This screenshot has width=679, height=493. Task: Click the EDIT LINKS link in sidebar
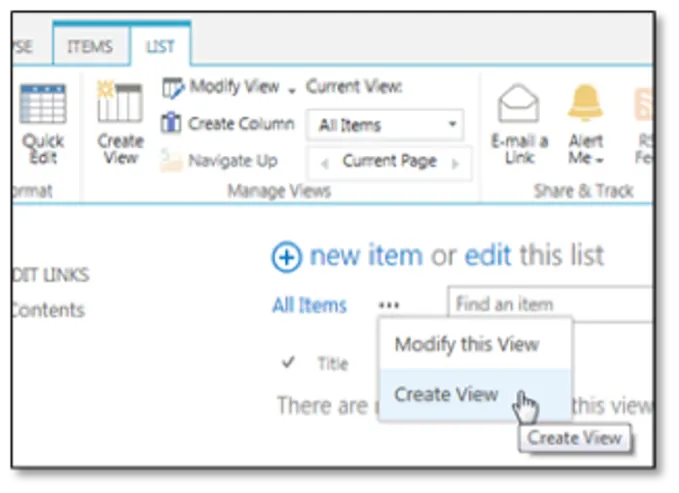[x=51, y=275]
